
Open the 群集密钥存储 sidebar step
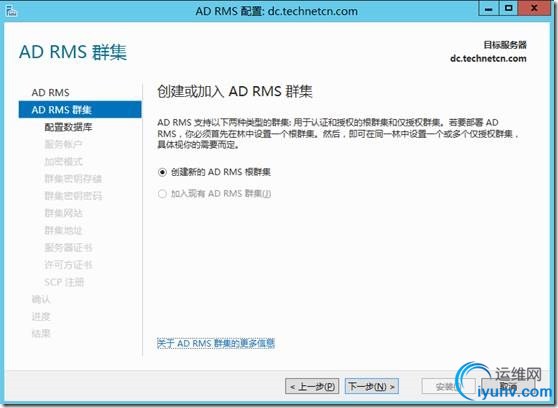pyautogui.click(x=73, y=179)
